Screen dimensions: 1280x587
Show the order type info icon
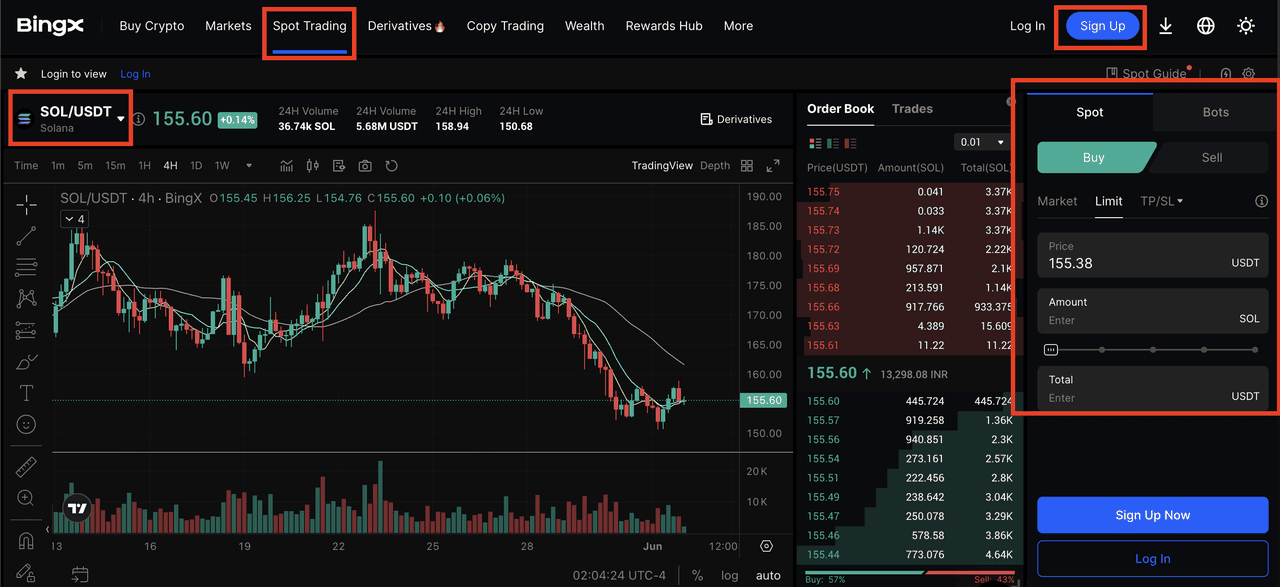[1261, 201]
